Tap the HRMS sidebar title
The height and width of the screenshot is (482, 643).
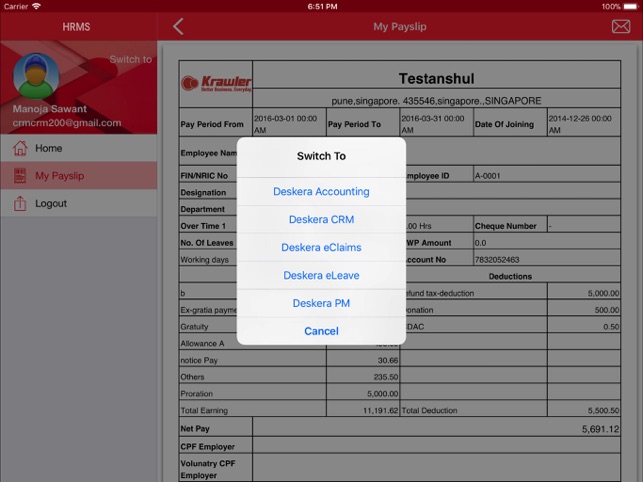76,27
